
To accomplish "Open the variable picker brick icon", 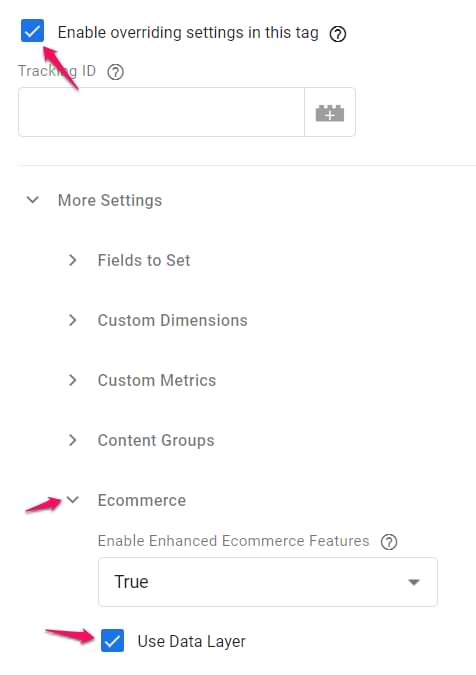I will 330,113.
